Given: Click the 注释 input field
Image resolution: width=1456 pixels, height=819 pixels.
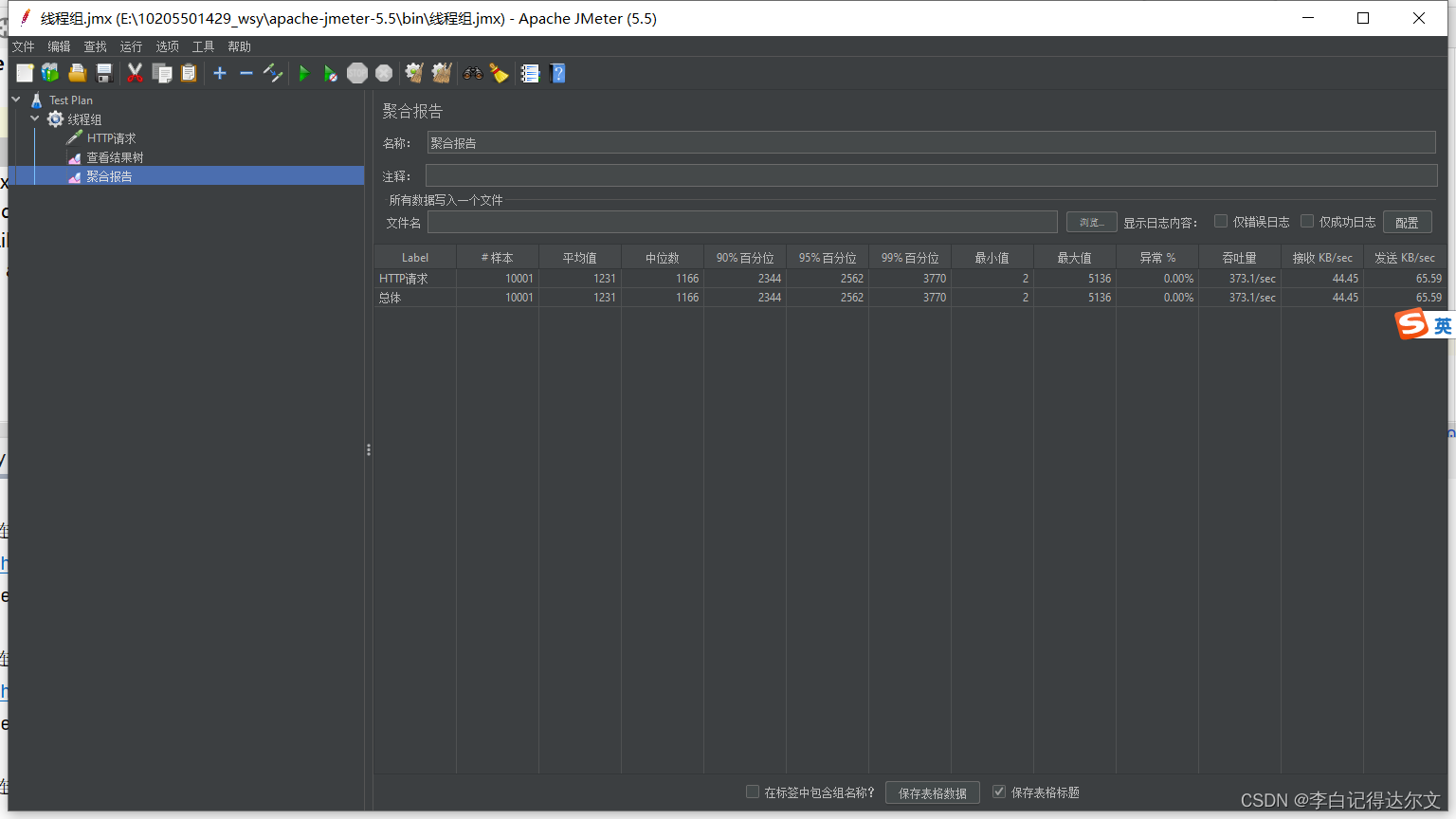Looking at the screenshot, I should (931, 175).
